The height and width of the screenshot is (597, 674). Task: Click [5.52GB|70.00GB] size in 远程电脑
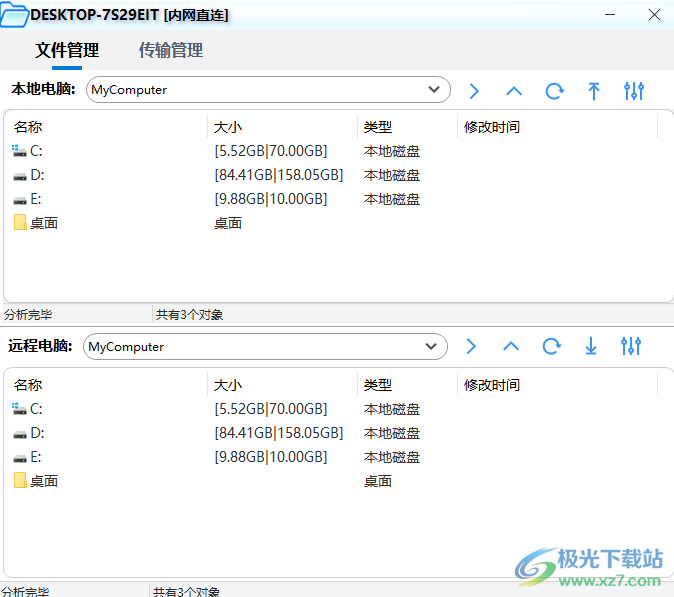tap(271, 409)
